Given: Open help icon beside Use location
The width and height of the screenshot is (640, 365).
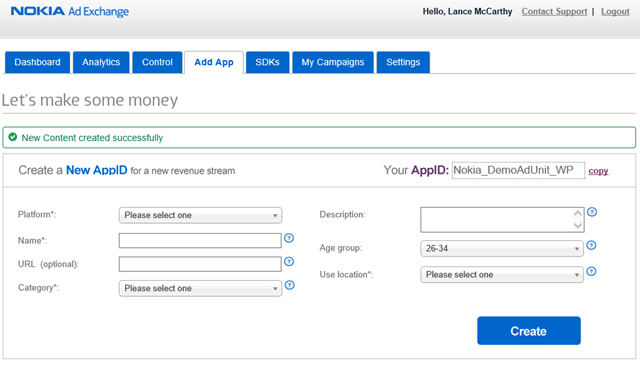Looking at the screenshot, I should pos(591,272).
